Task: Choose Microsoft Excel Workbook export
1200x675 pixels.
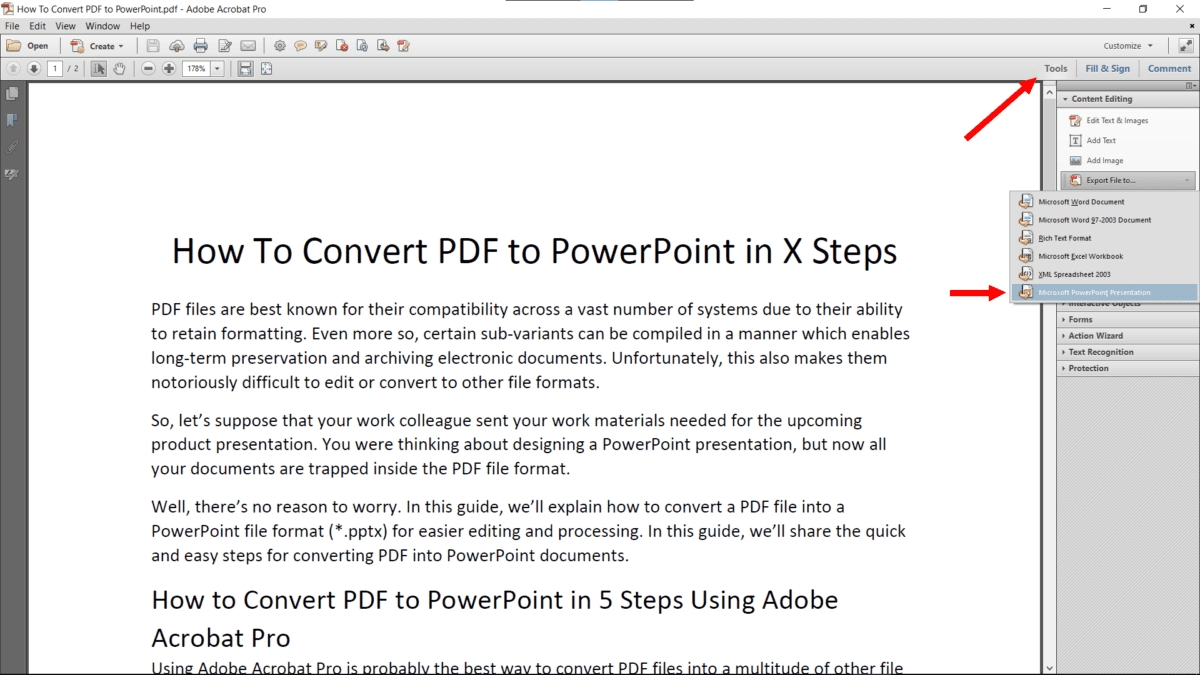Action: [x=1104, y=256]
